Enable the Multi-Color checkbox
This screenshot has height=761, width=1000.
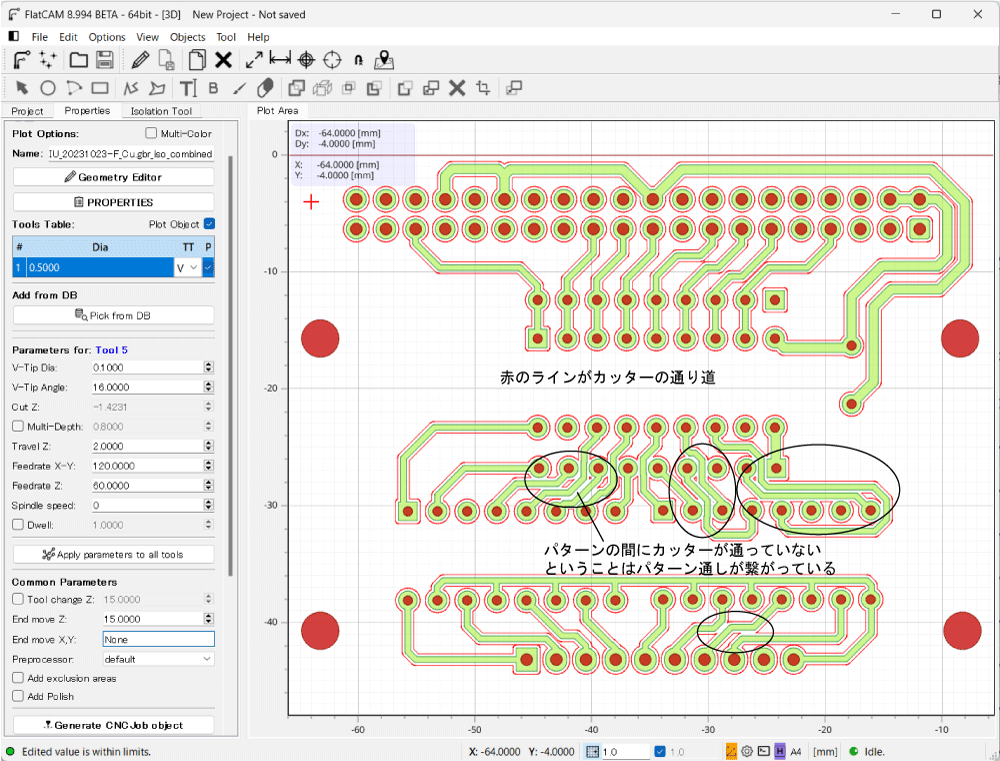pos(151,133)
